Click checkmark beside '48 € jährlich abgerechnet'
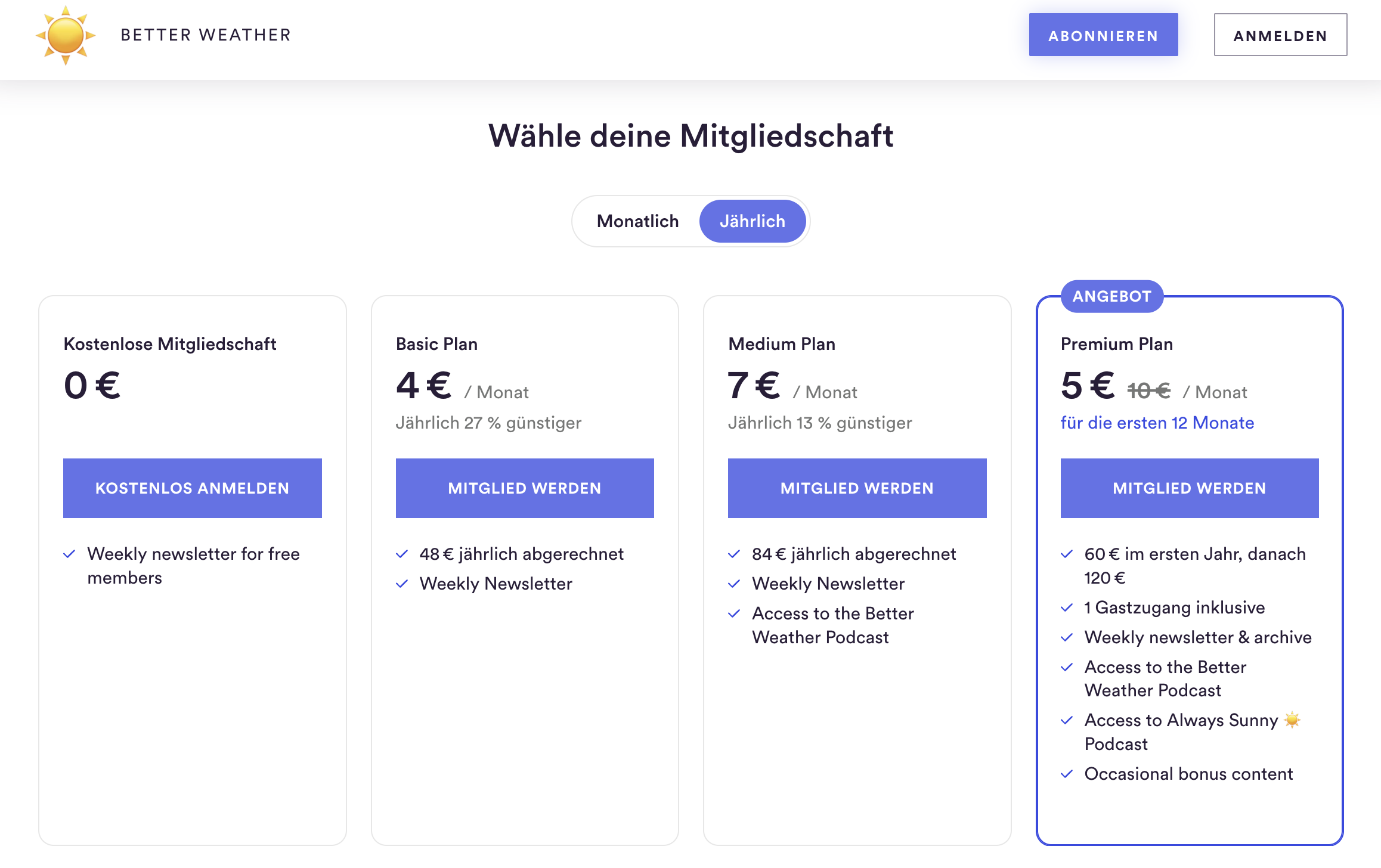Viewport: 1381px width, 868px height. pyautogui.click(x=402, y=554)
